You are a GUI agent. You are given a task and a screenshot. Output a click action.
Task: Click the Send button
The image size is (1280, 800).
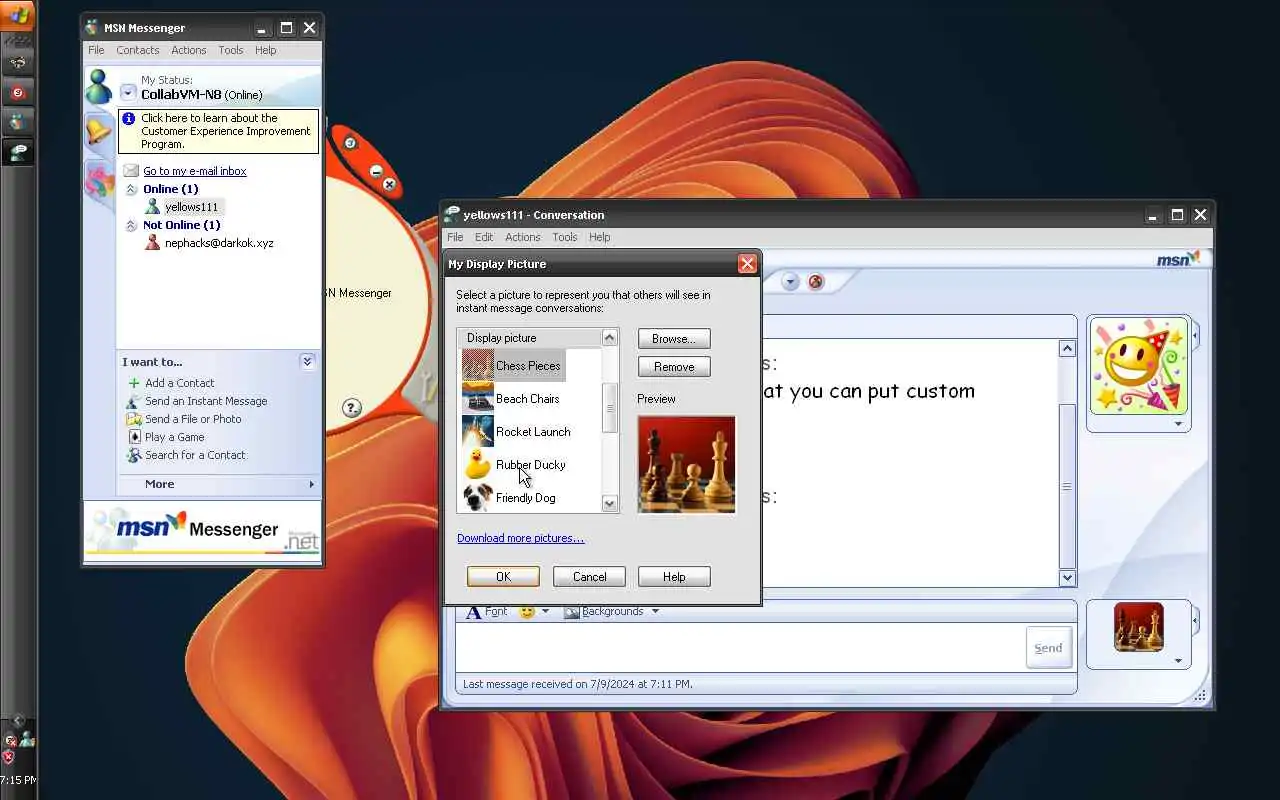[x=1048, y=648]
